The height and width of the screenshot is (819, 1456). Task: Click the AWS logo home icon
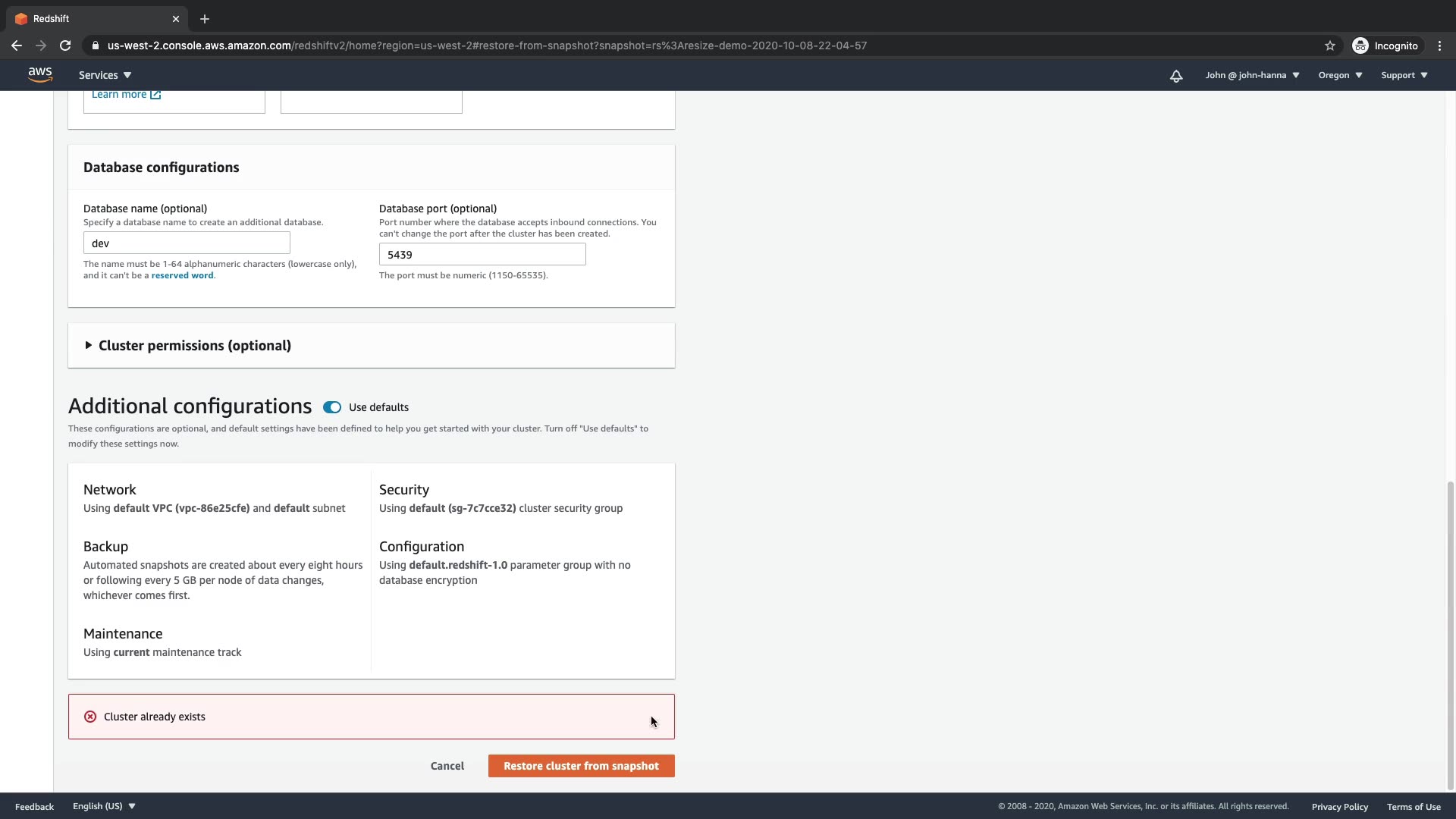(40, 74)
